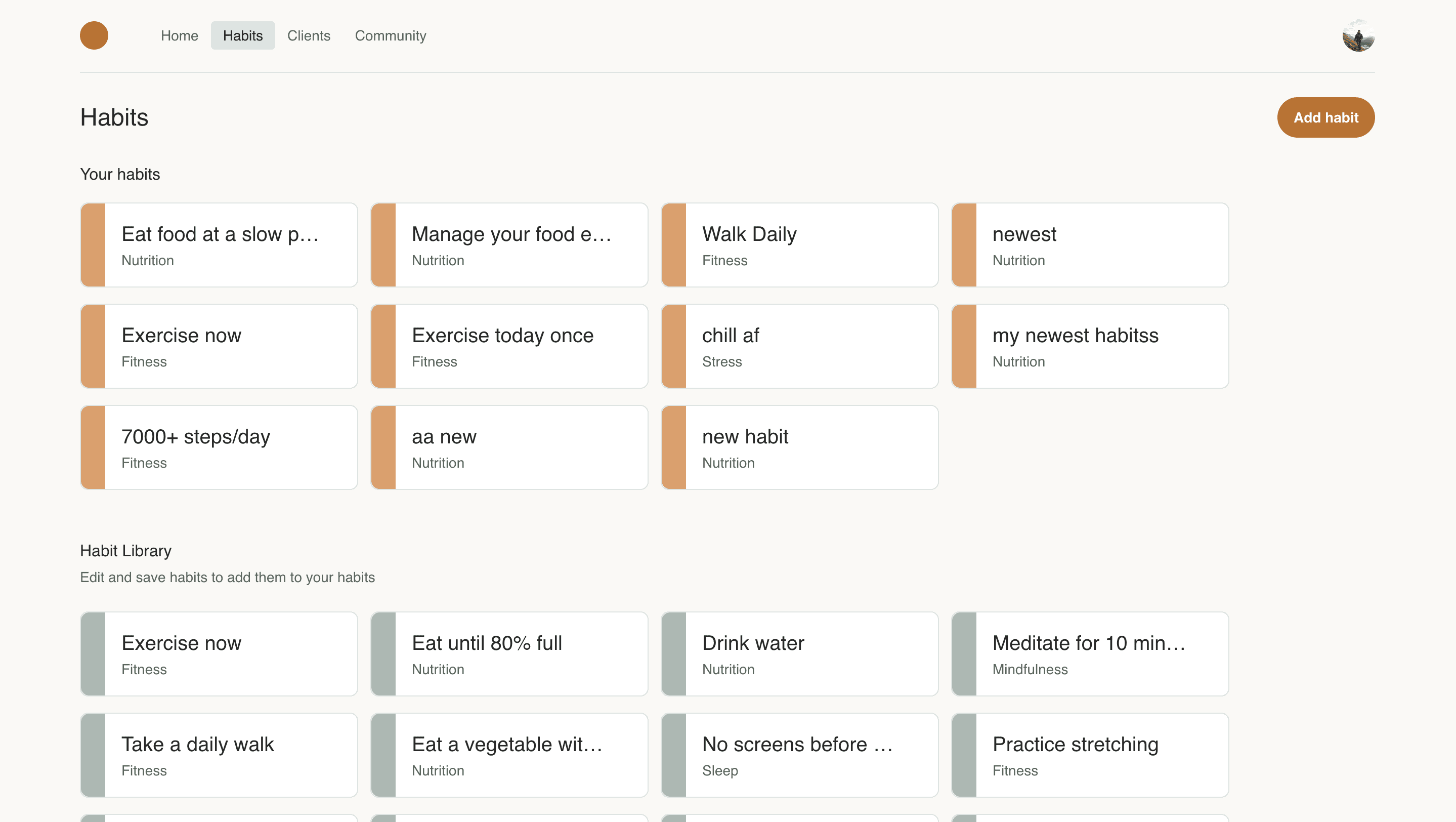Open the 'aa new' habit card

coord(509,447)
